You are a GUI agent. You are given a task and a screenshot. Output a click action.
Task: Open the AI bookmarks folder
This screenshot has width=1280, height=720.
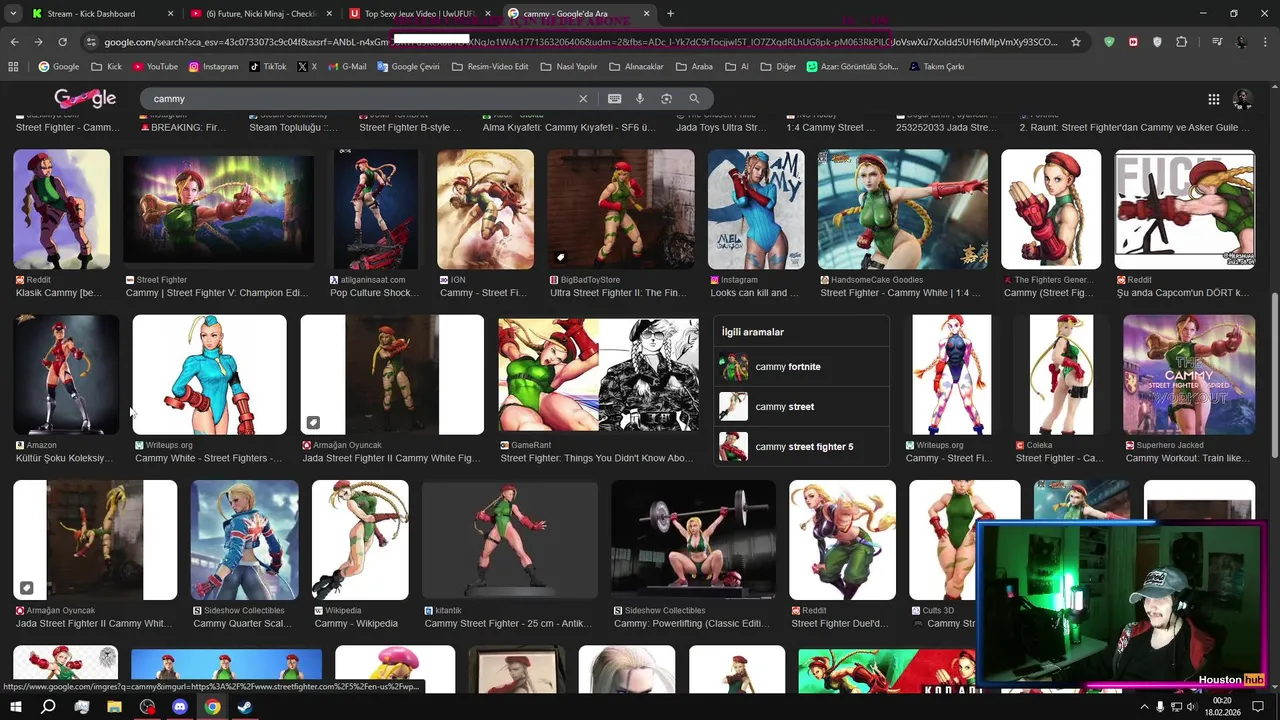coord(736,67)
